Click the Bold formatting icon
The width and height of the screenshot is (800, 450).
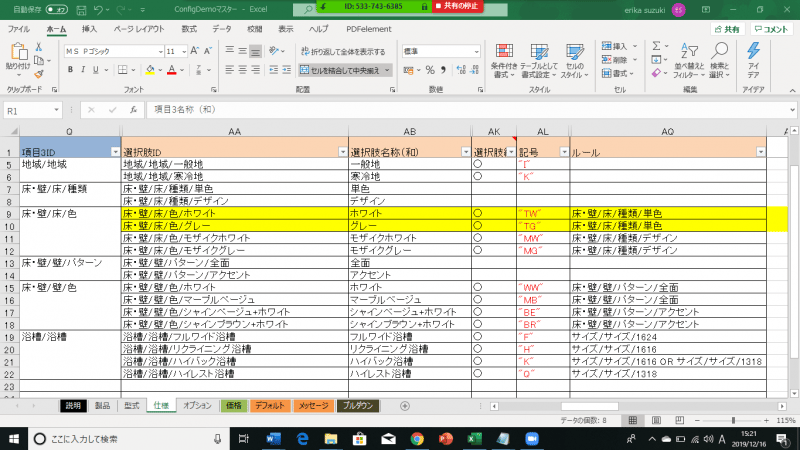click(x=70, y=70)
